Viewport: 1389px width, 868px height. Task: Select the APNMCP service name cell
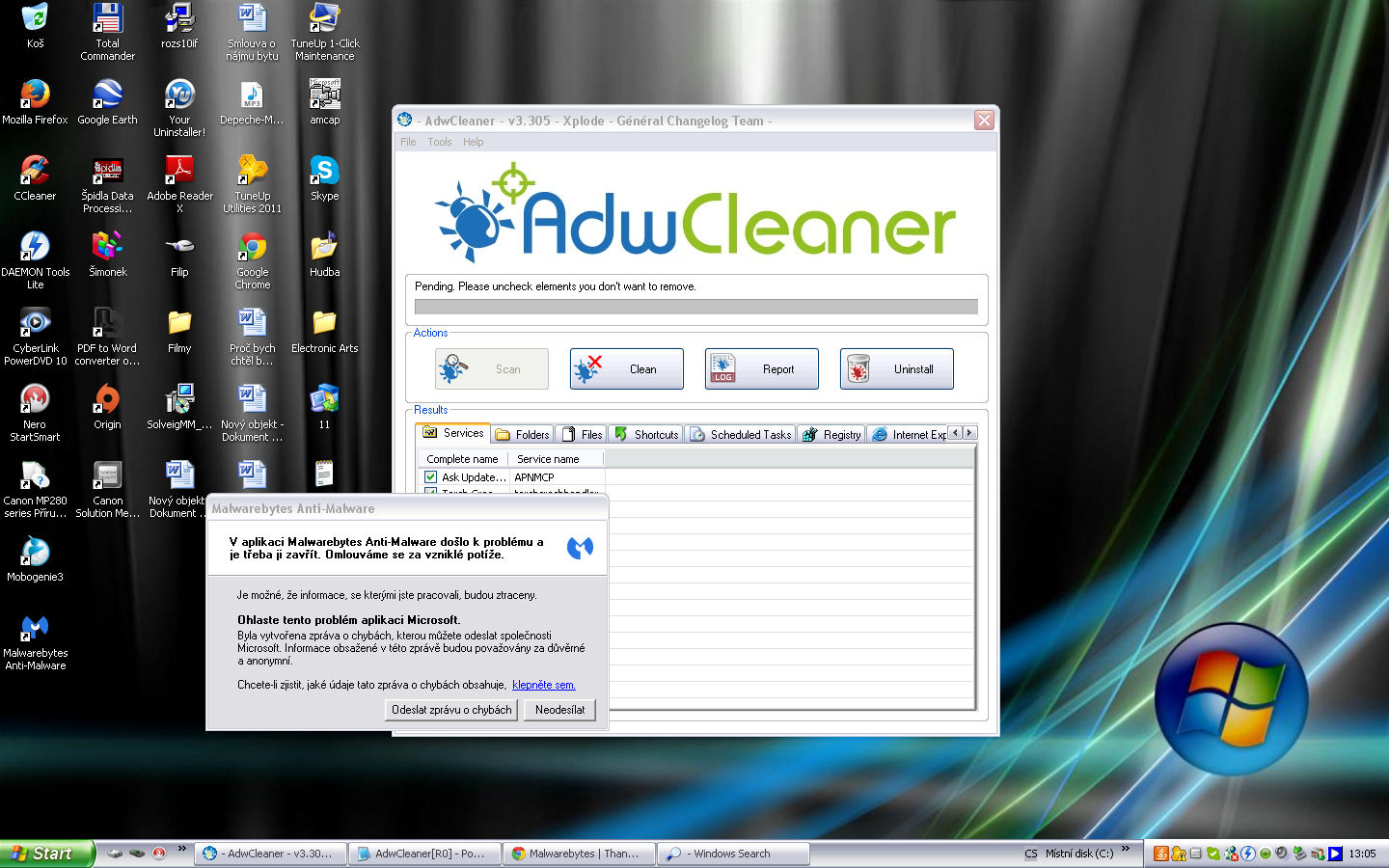point(558,477)
